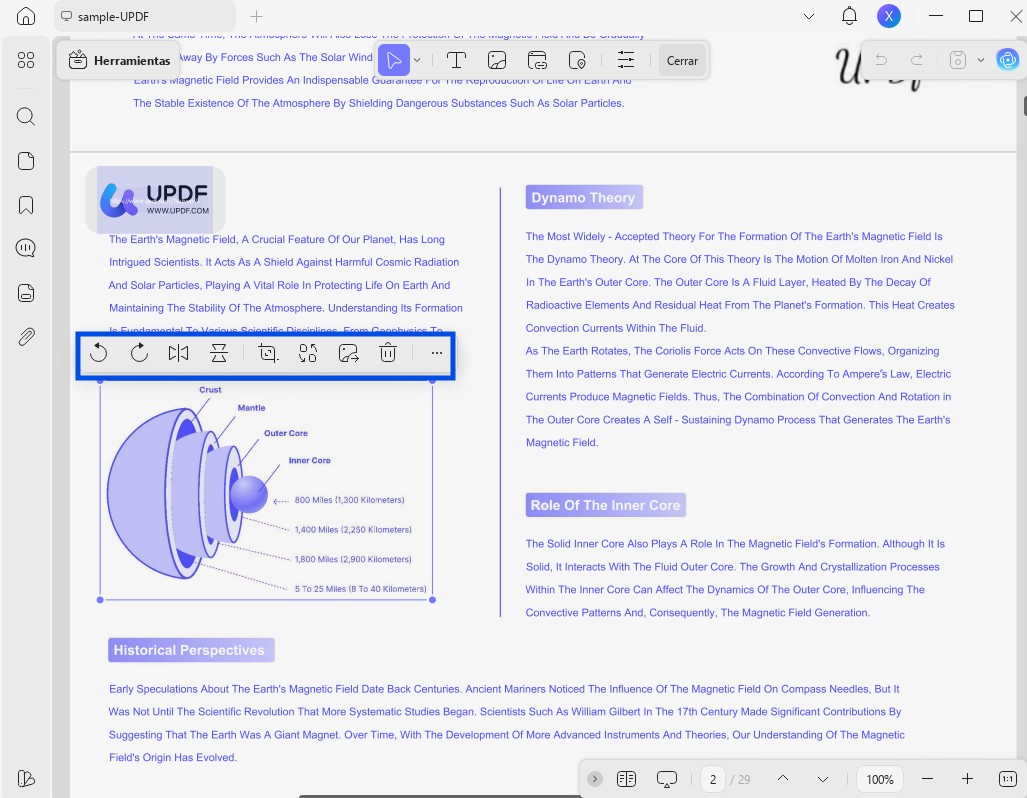
Task: Switch to the sample-UPDF tab
Action: [x=145, y=16]
